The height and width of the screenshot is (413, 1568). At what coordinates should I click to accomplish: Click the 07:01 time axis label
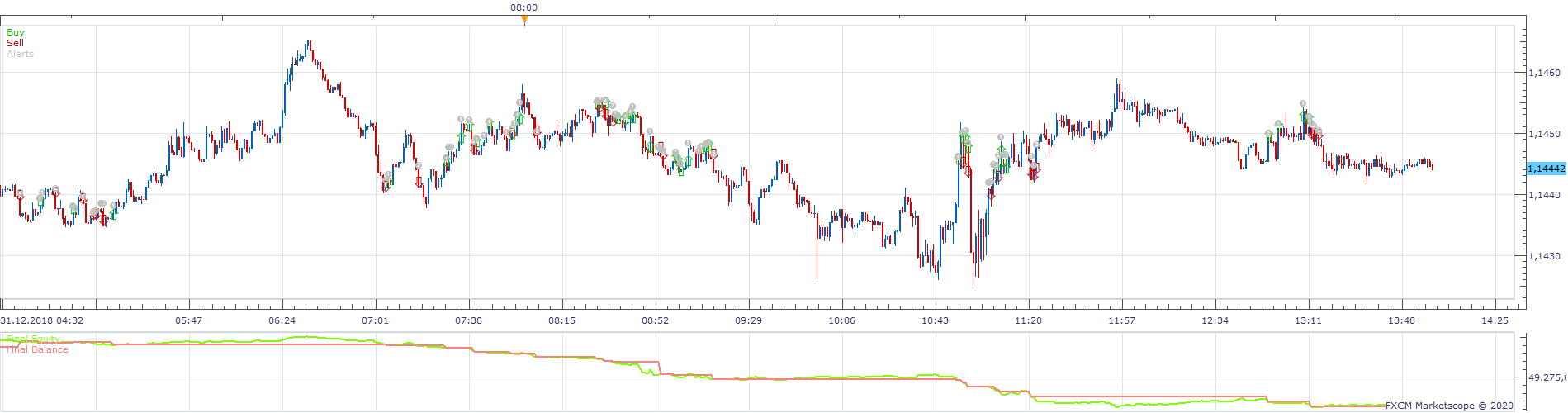click(375, 320)
